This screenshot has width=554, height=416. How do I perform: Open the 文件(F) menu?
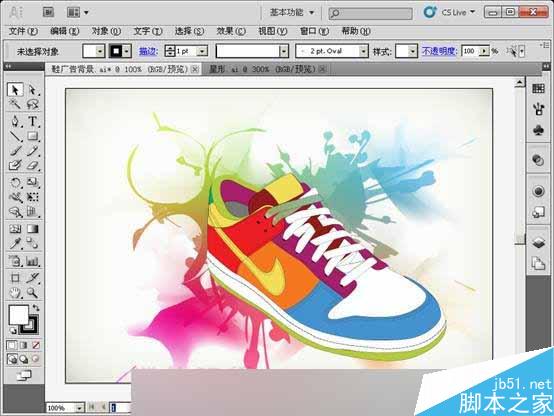[23, 31]
